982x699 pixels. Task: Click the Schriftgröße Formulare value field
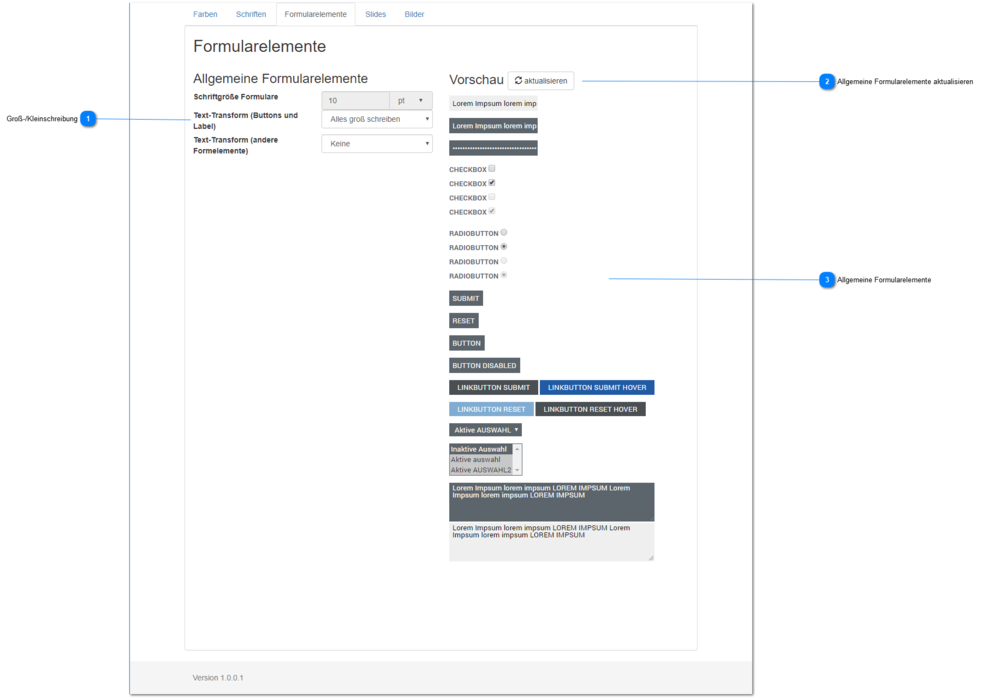pos(355,100)
